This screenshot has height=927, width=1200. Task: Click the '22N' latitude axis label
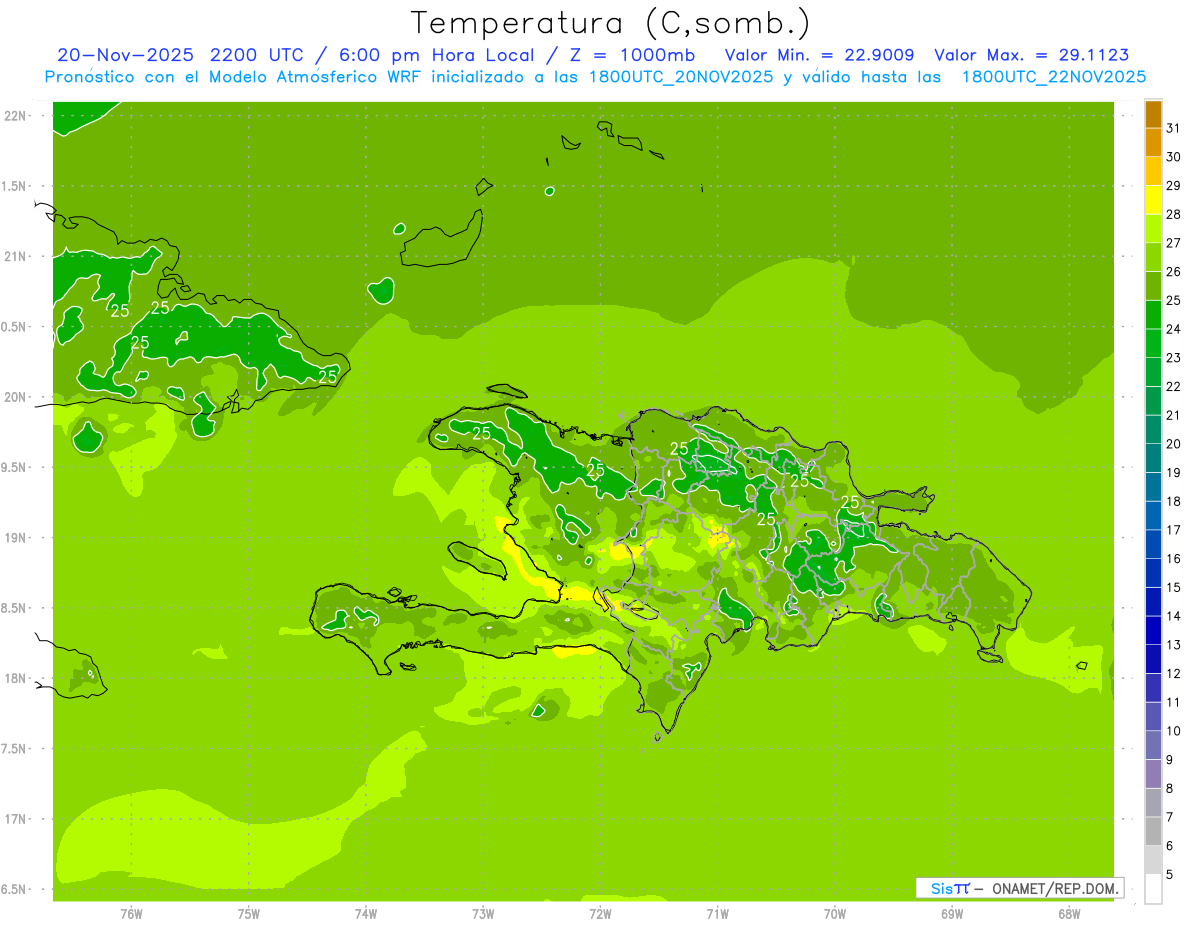click(16, 116)
